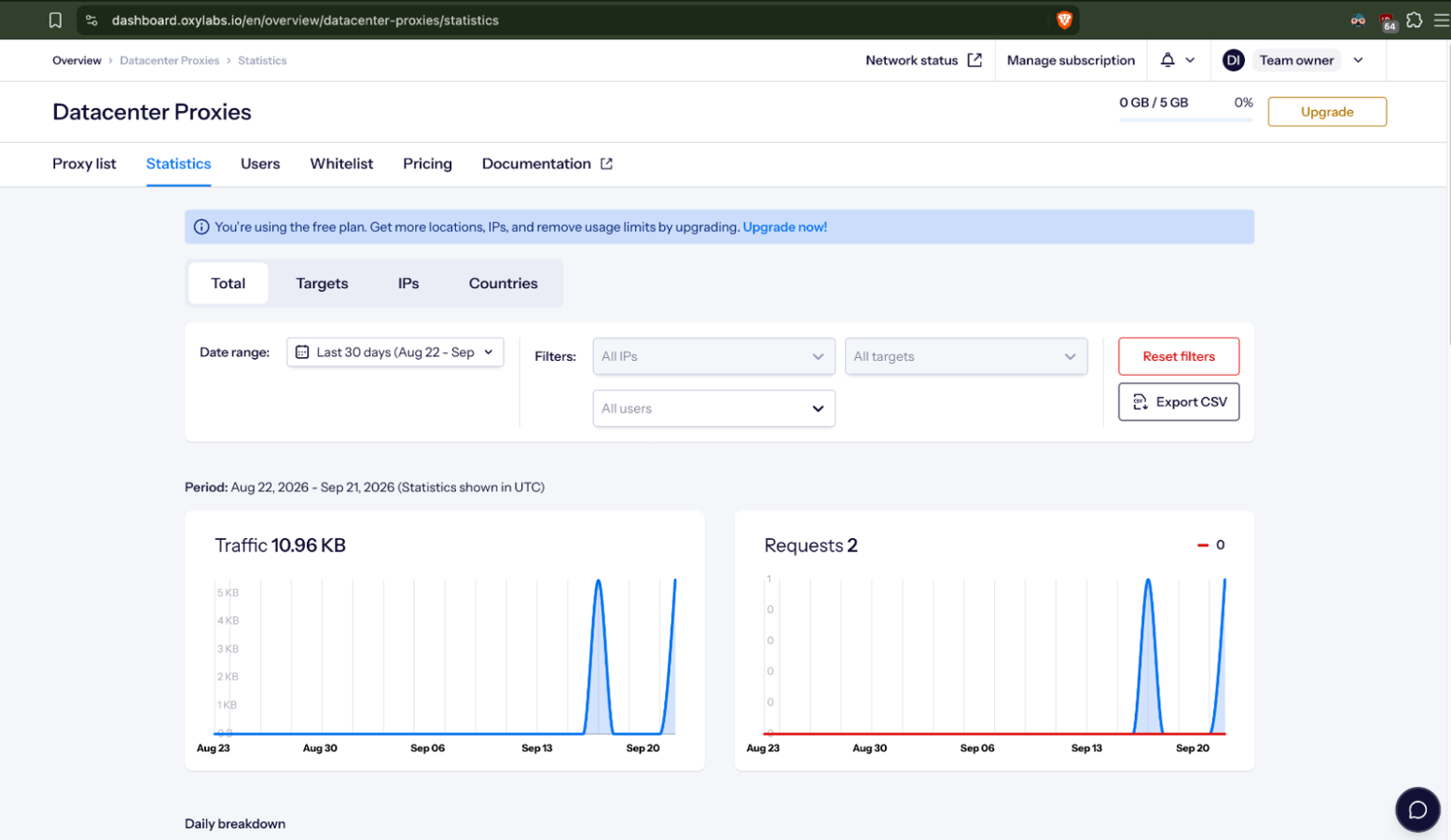
Task: Open the Users tab
Action: pyautogui.click(x=260, y=163)
